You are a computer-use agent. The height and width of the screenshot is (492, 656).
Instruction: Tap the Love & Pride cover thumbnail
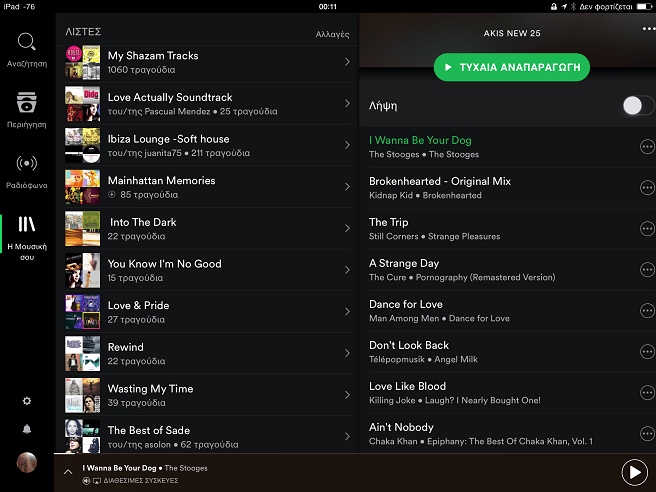point(82,312)
